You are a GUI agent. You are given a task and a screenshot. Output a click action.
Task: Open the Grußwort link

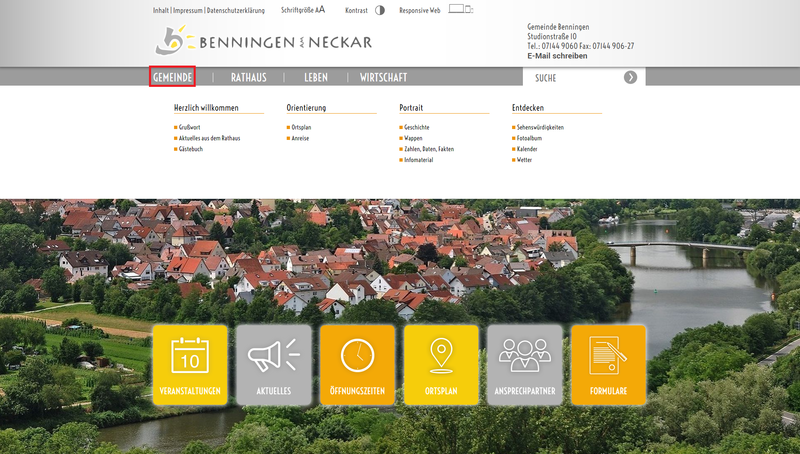click(189, 128)
